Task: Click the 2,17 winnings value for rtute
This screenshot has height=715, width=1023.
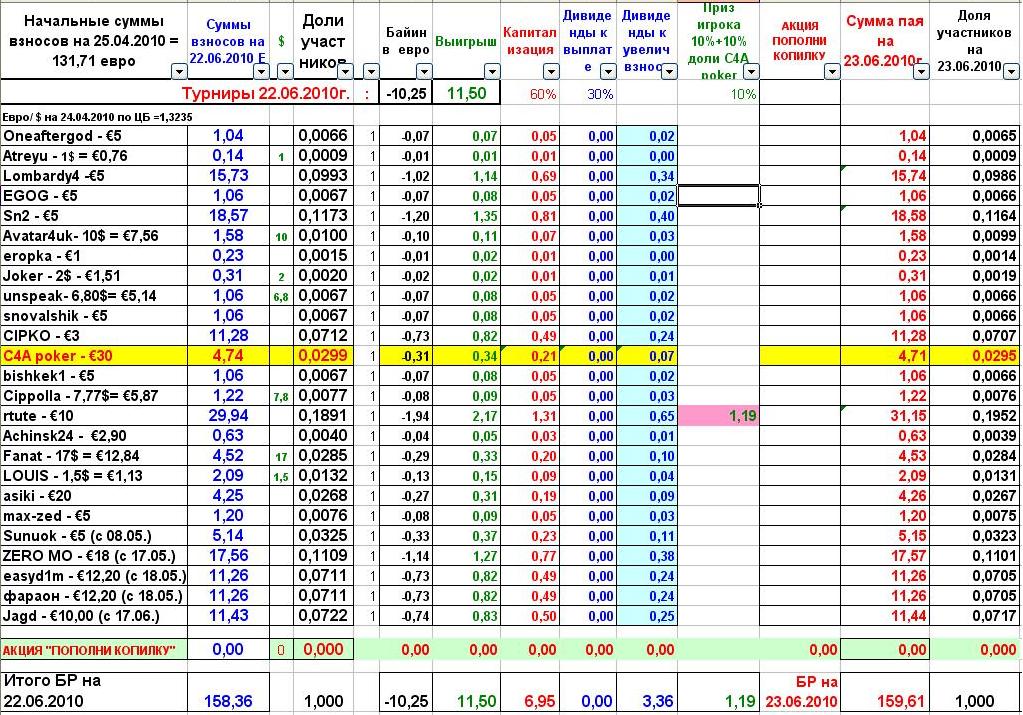Action: 466,416
